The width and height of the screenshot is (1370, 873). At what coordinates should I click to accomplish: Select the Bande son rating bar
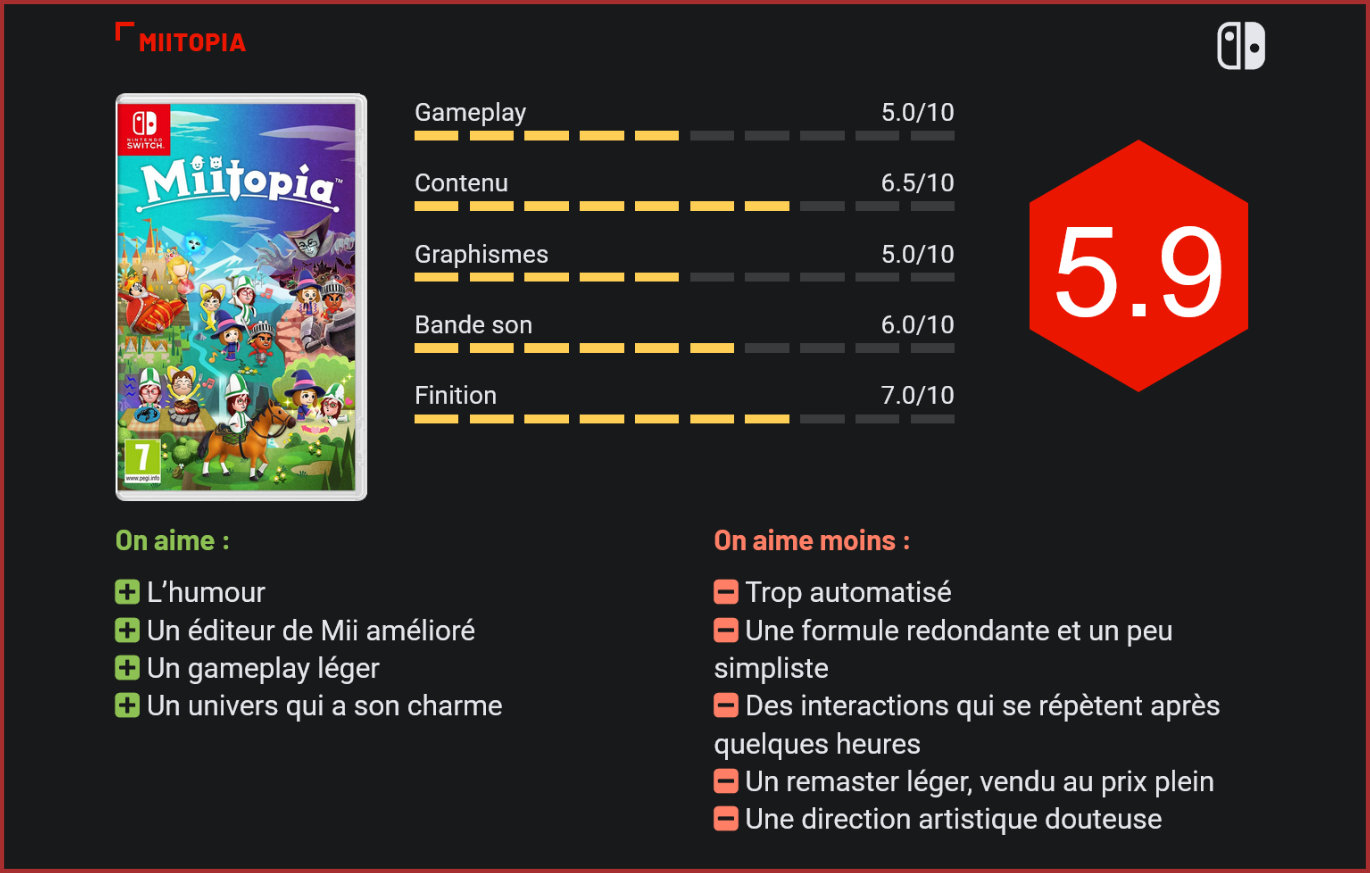pos(684,348)
